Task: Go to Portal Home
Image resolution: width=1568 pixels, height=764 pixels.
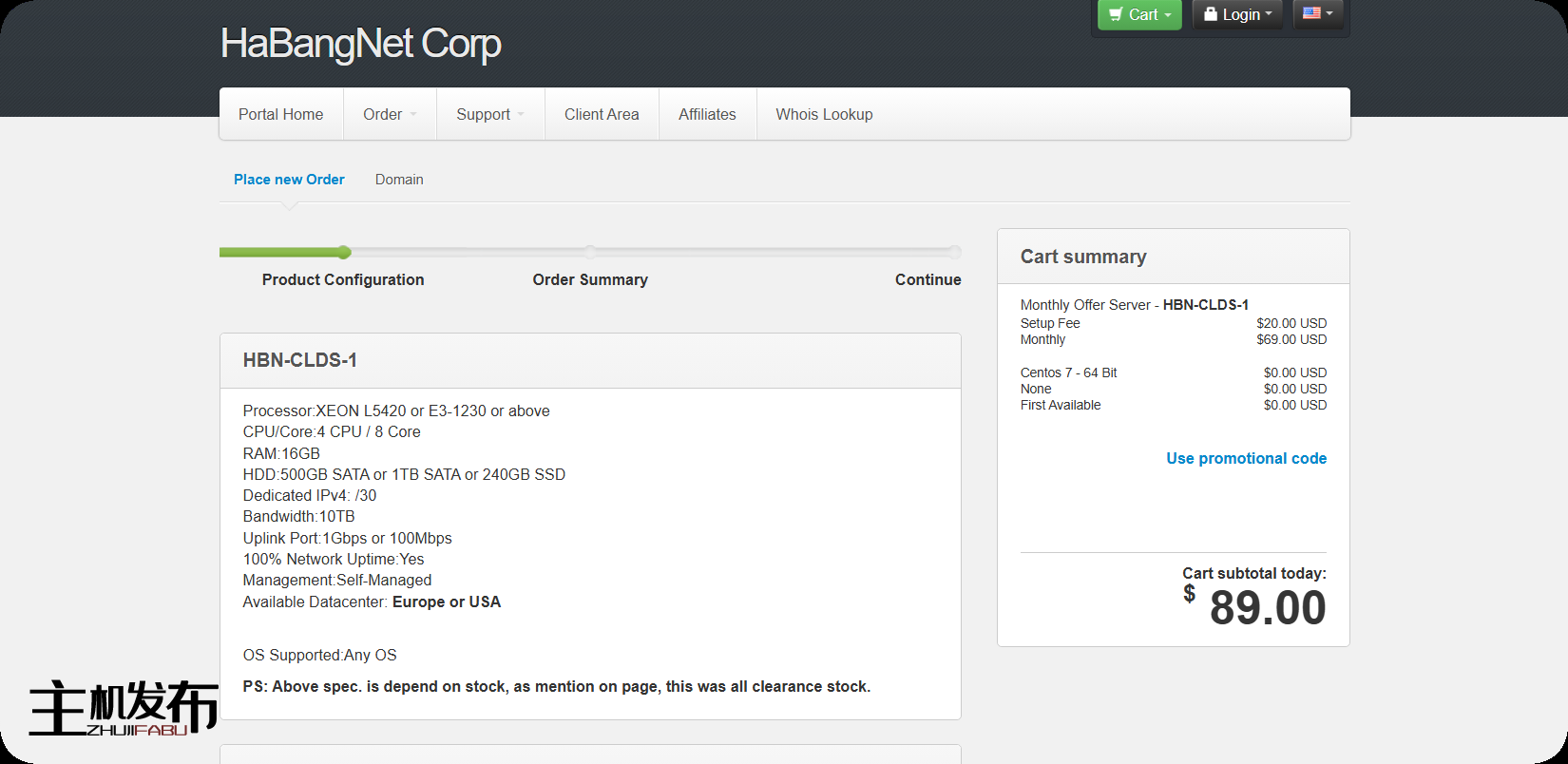Action: [x=280, y=114]
